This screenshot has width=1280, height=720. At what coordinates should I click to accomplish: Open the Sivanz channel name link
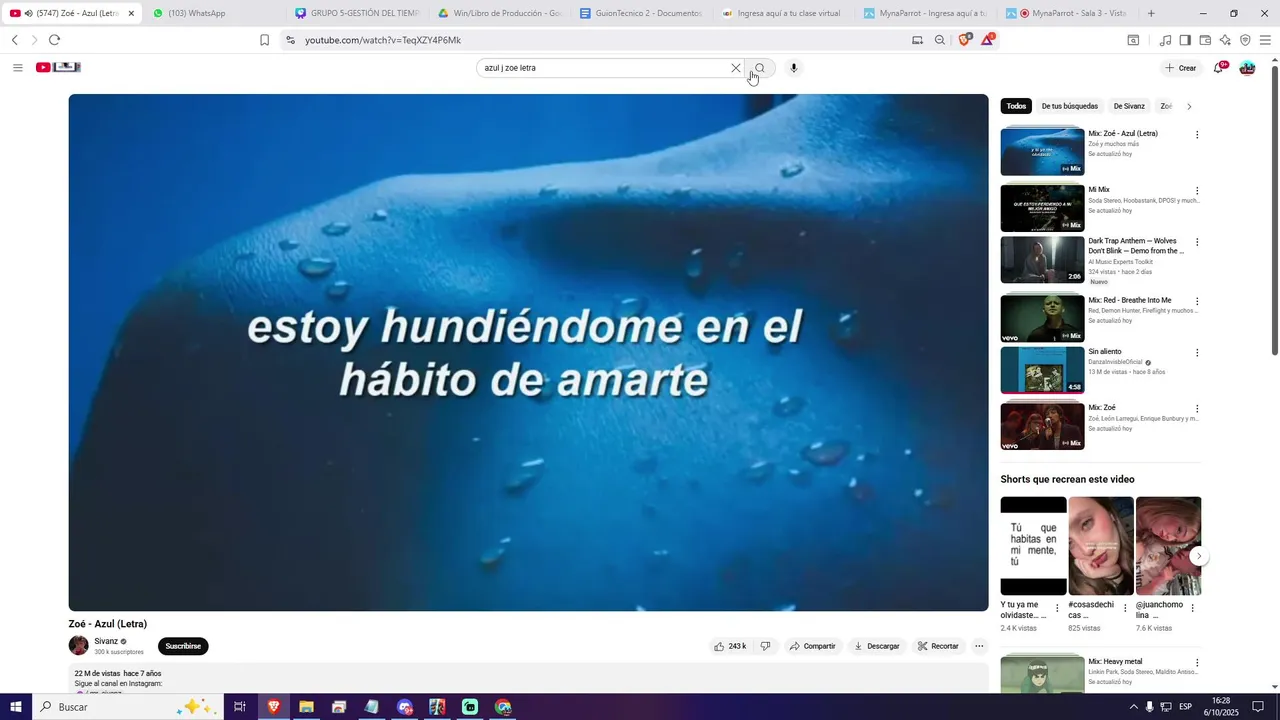106,641
